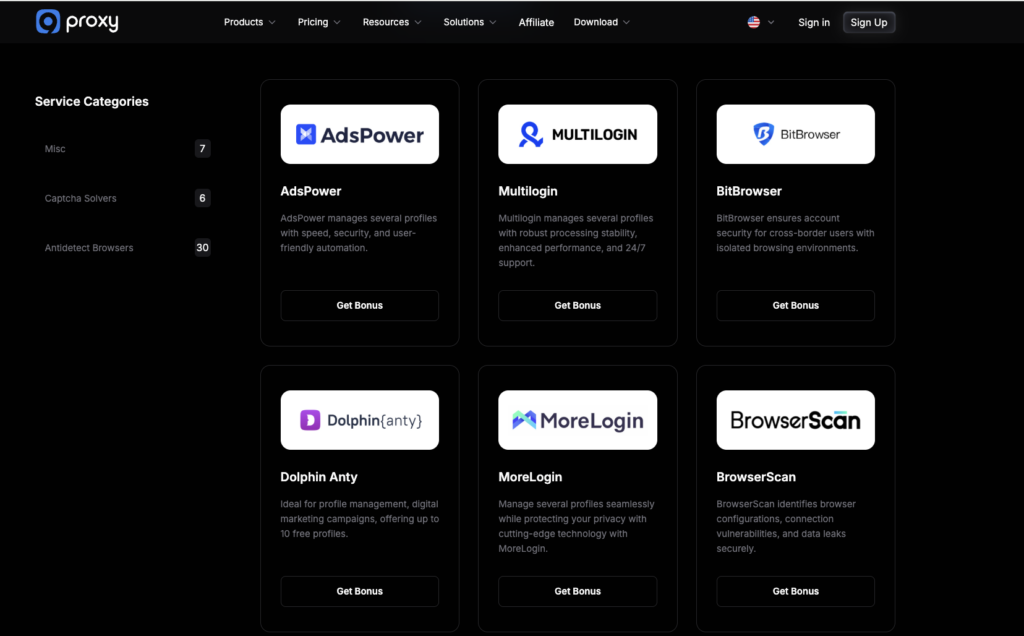Click the BrowserScan logo image

795,420
